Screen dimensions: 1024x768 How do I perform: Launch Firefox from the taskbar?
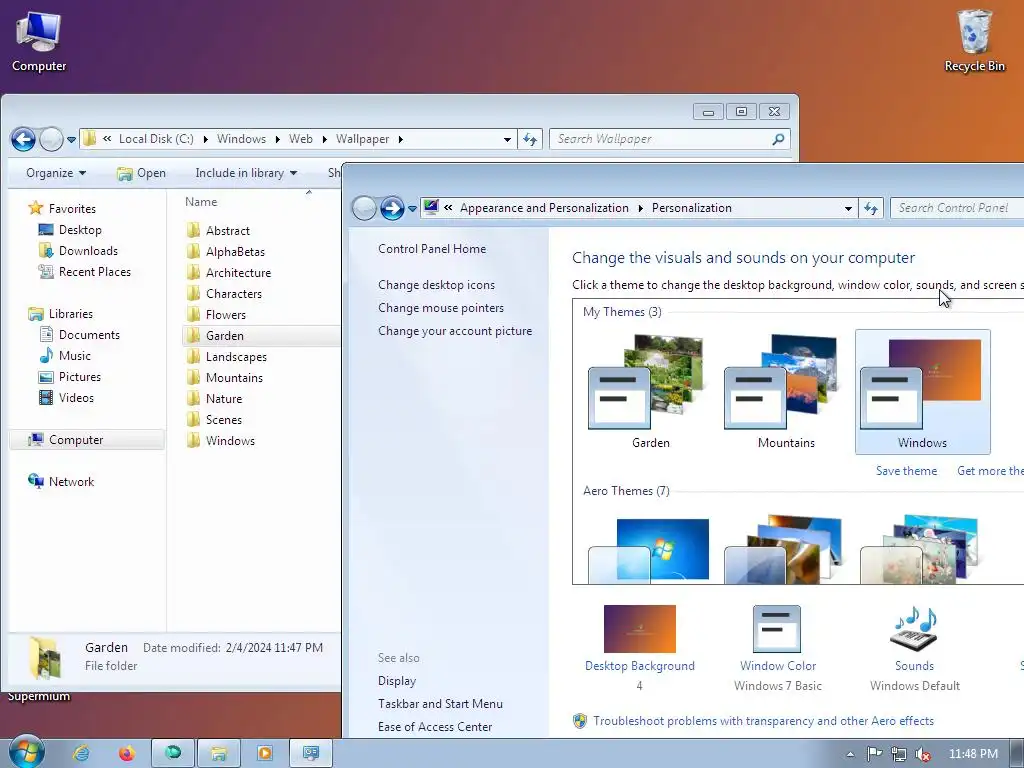pyautogui.click(x=127, y=753)
